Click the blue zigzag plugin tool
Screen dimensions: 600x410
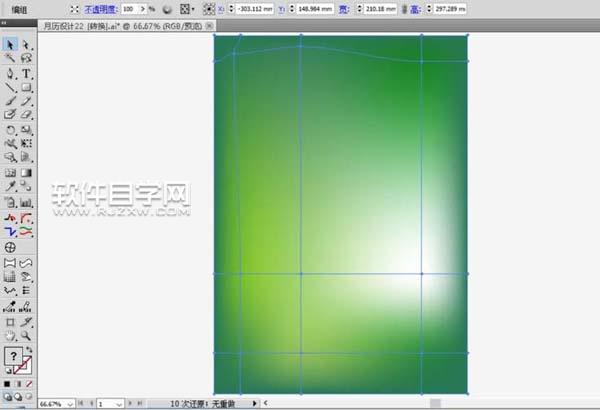[x=10, y=232]
